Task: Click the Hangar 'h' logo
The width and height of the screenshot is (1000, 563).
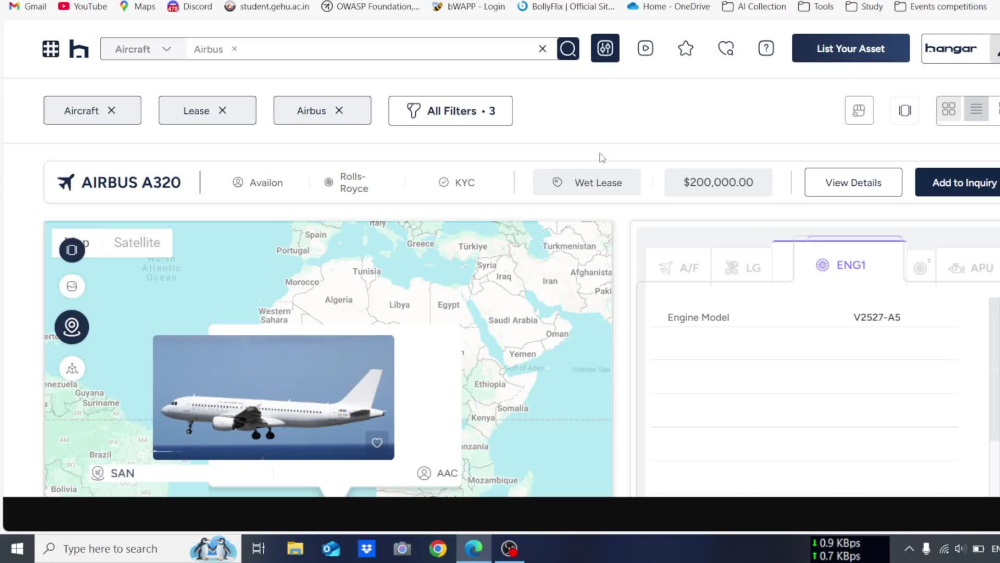Action: coord(78,49)
